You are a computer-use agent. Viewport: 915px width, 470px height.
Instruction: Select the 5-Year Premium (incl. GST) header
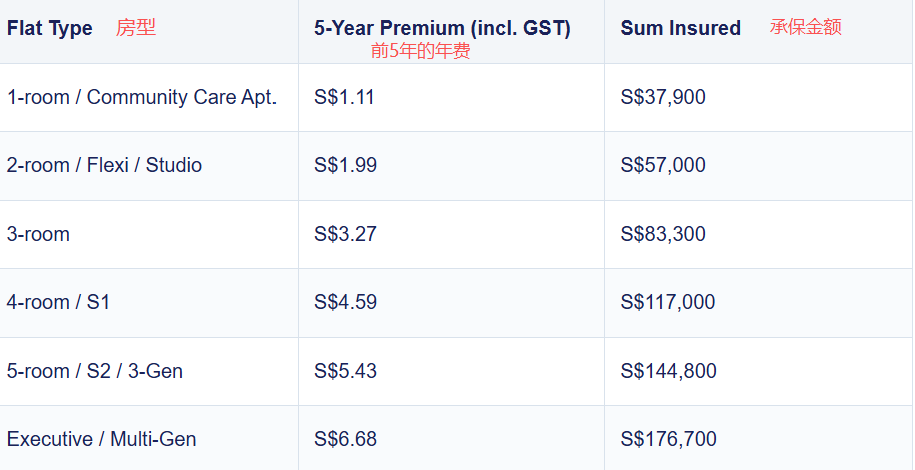[442, 28]
